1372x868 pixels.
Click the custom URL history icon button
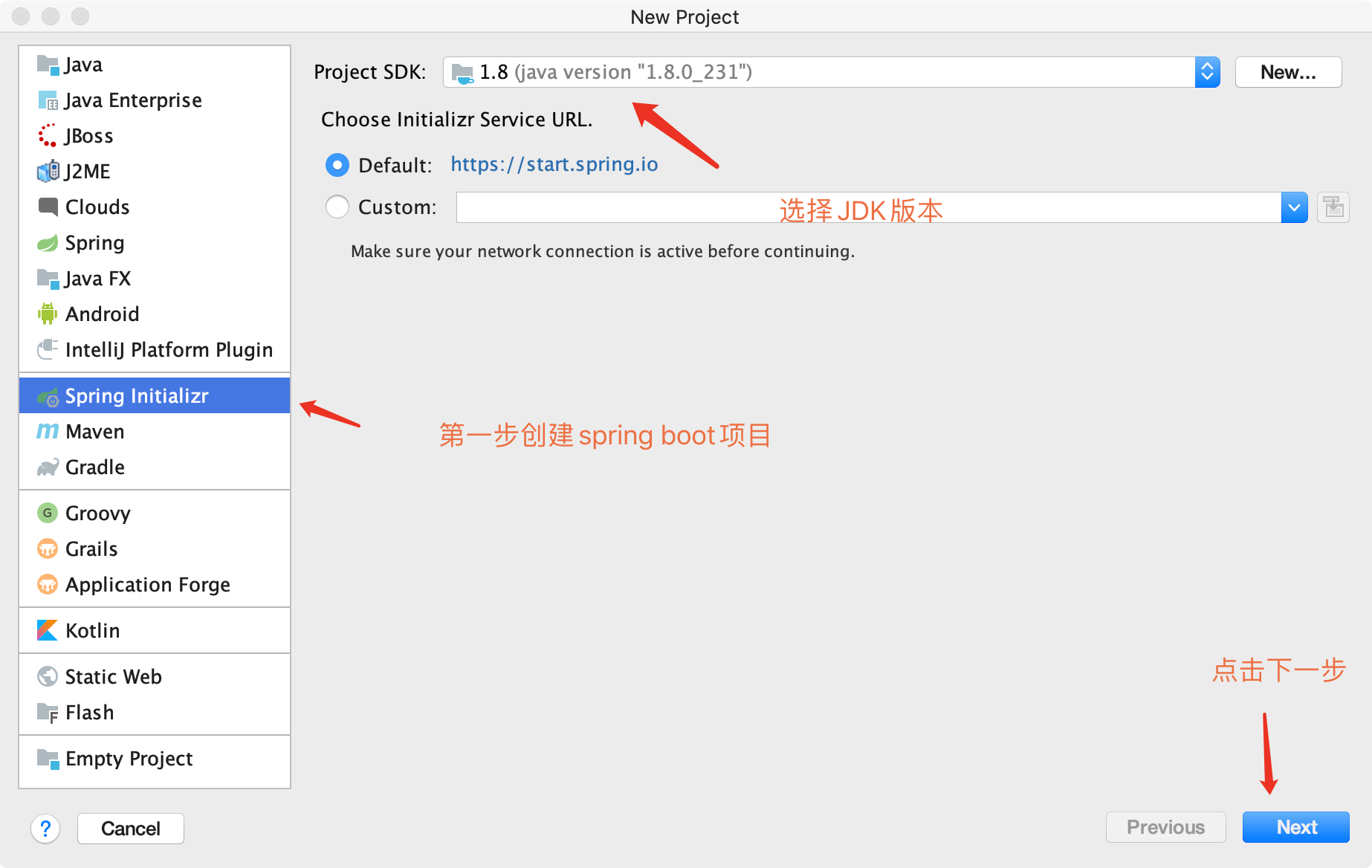pos(1333,207)
